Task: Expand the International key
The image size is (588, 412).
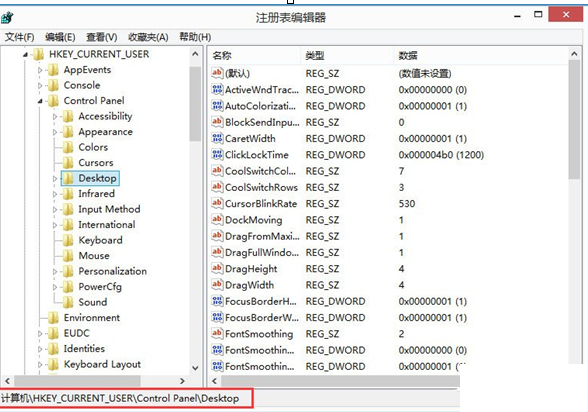Action: (x=55, y=225)
